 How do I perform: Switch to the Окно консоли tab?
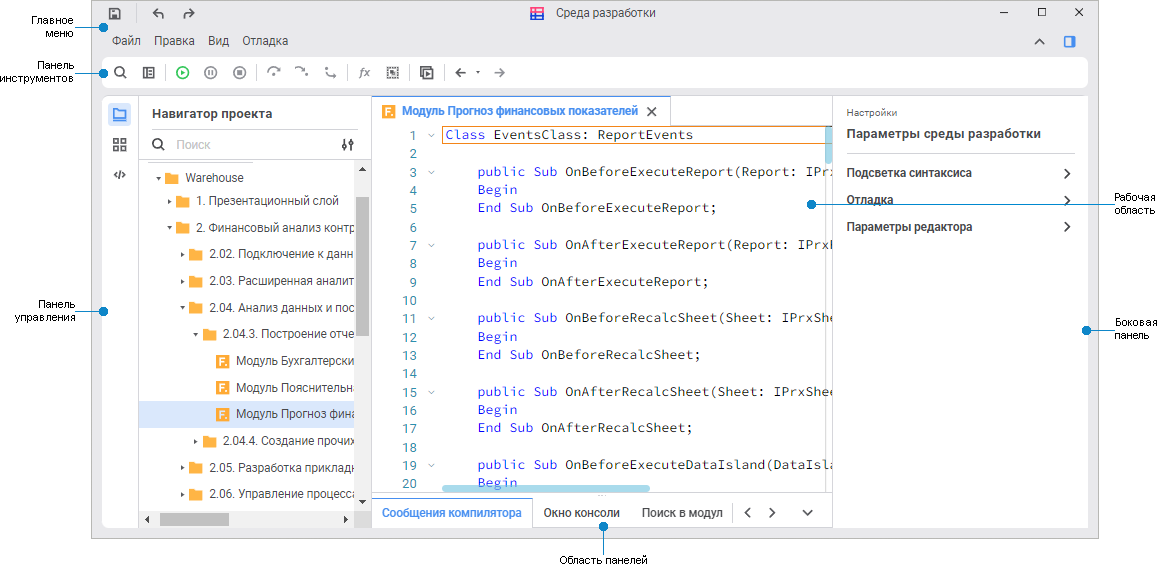point(581,513)
